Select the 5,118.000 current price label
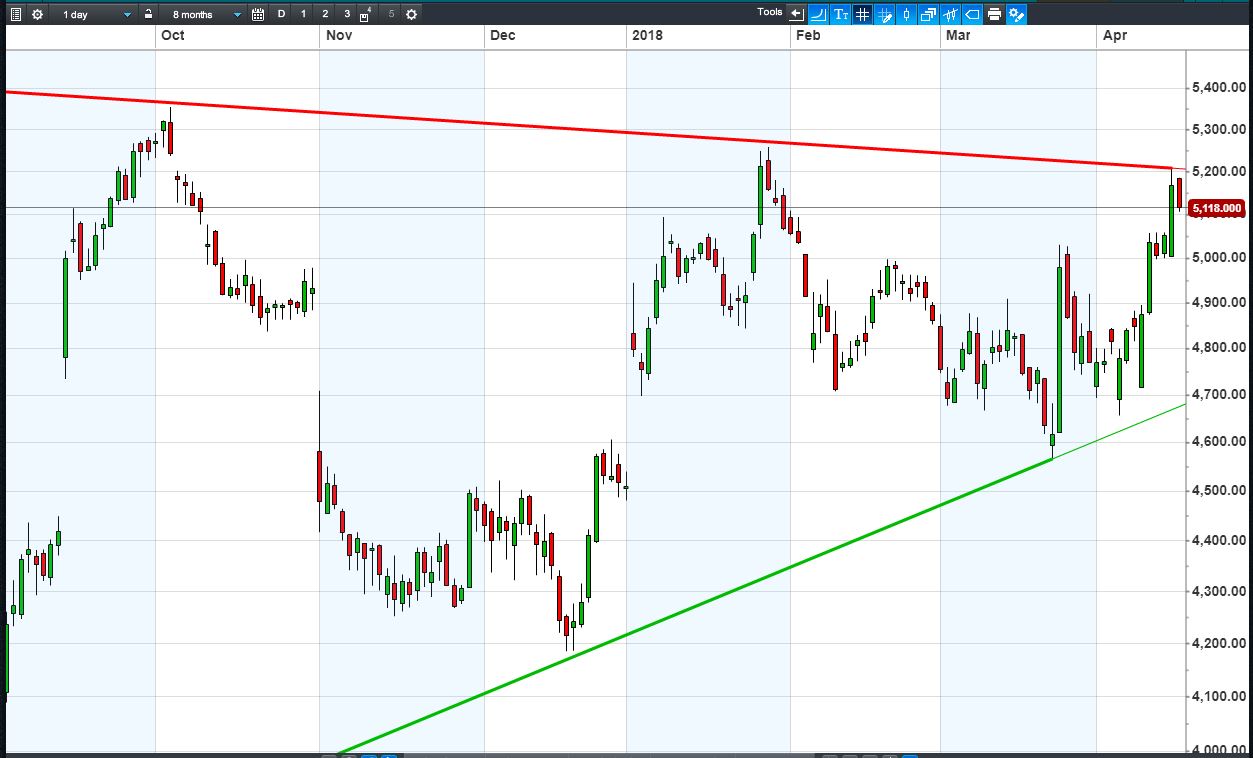Image resolution: width=1253 pixels, height=758 pixels. (1217, 208)
